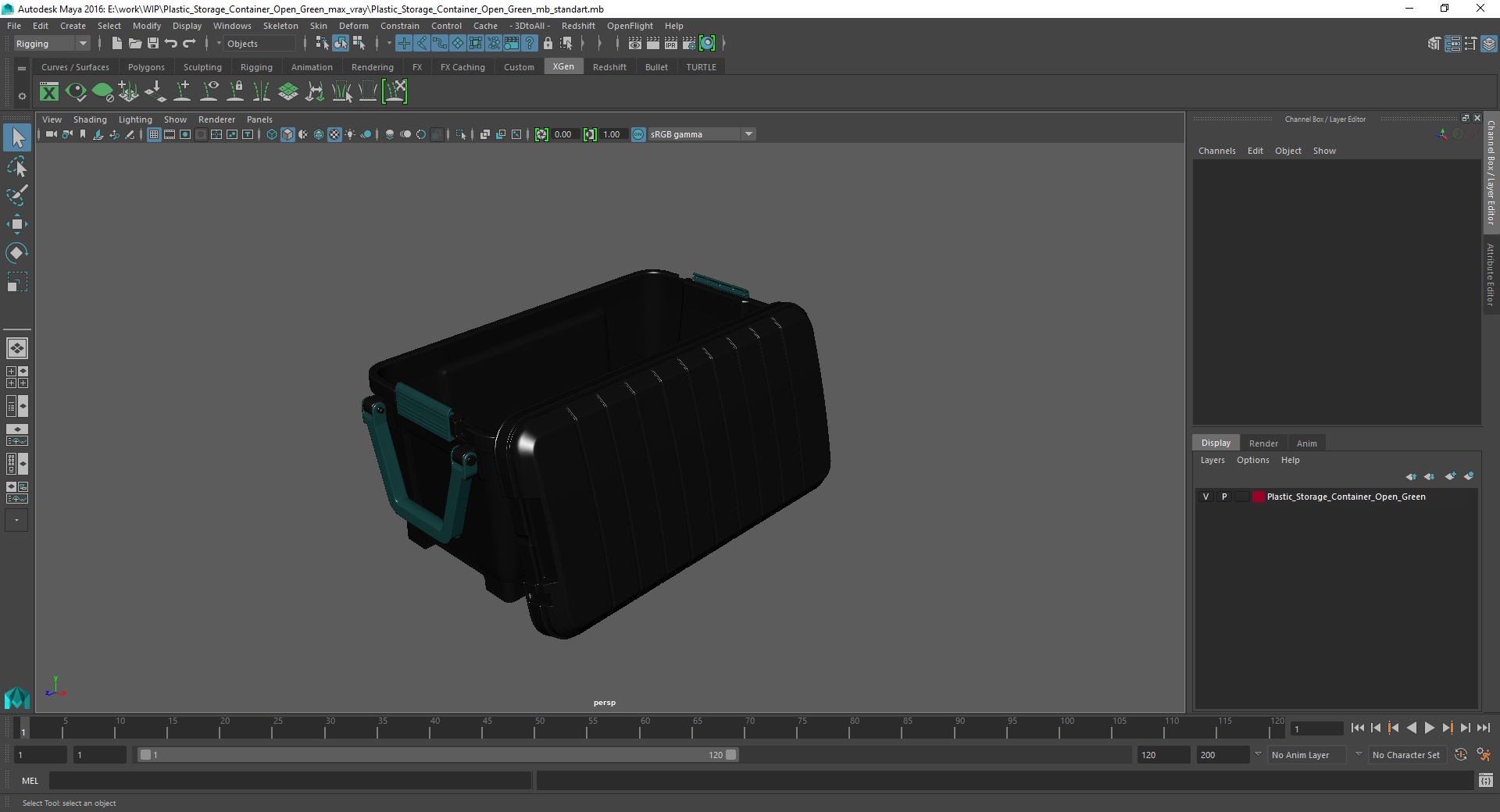The width and height of the screenshot is (1500, 812).
Task: Open Script Editor icon at command line
Action: pyautogui.click(x=1485, y=780)
